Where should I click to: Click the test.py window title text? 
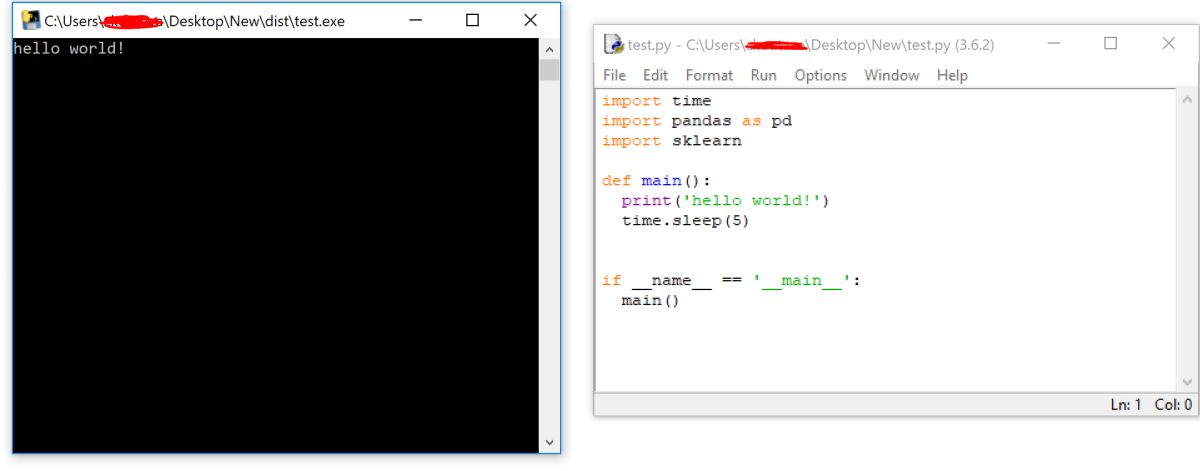pos(811,45)
